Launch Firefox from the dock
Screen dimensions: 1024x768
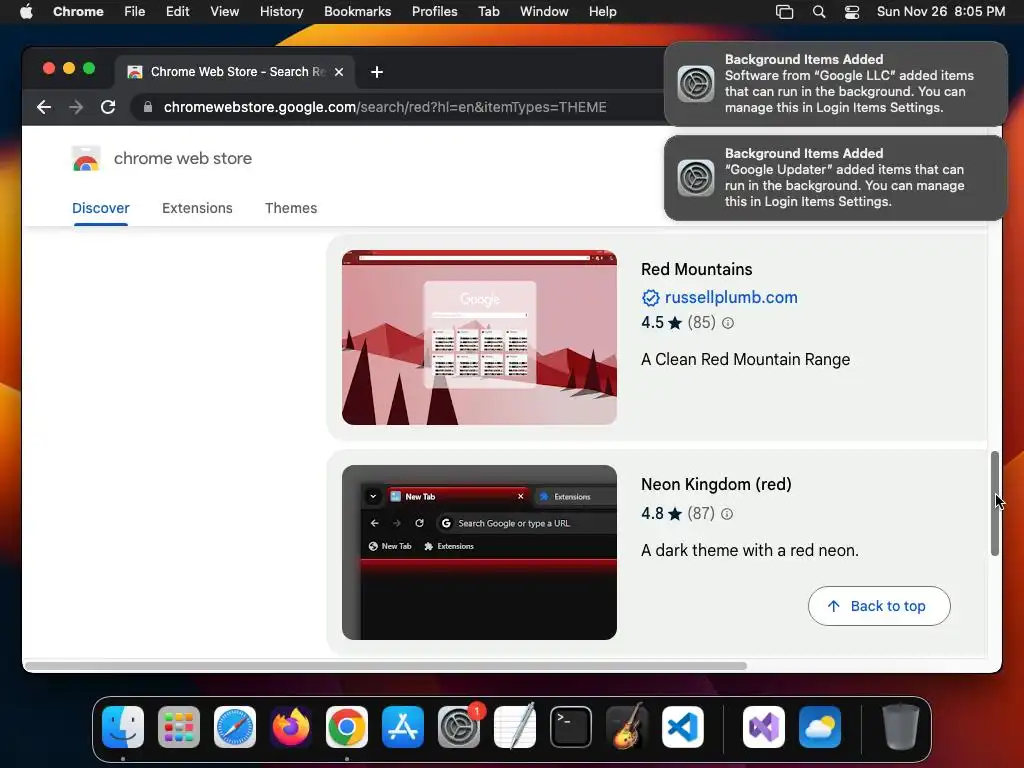pyautogui.click(x=291, y=727)
